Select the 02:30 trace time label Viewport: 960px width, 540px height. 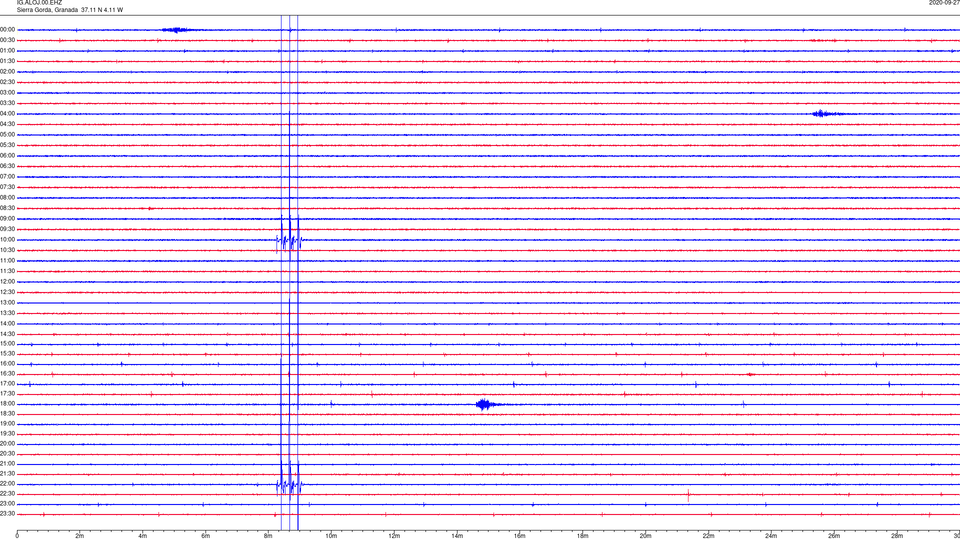pos(8,82)
